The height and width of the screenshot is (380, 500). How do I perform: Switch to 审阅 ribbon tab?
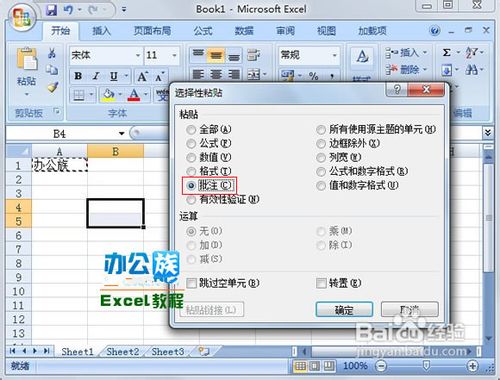coord(285,31)
